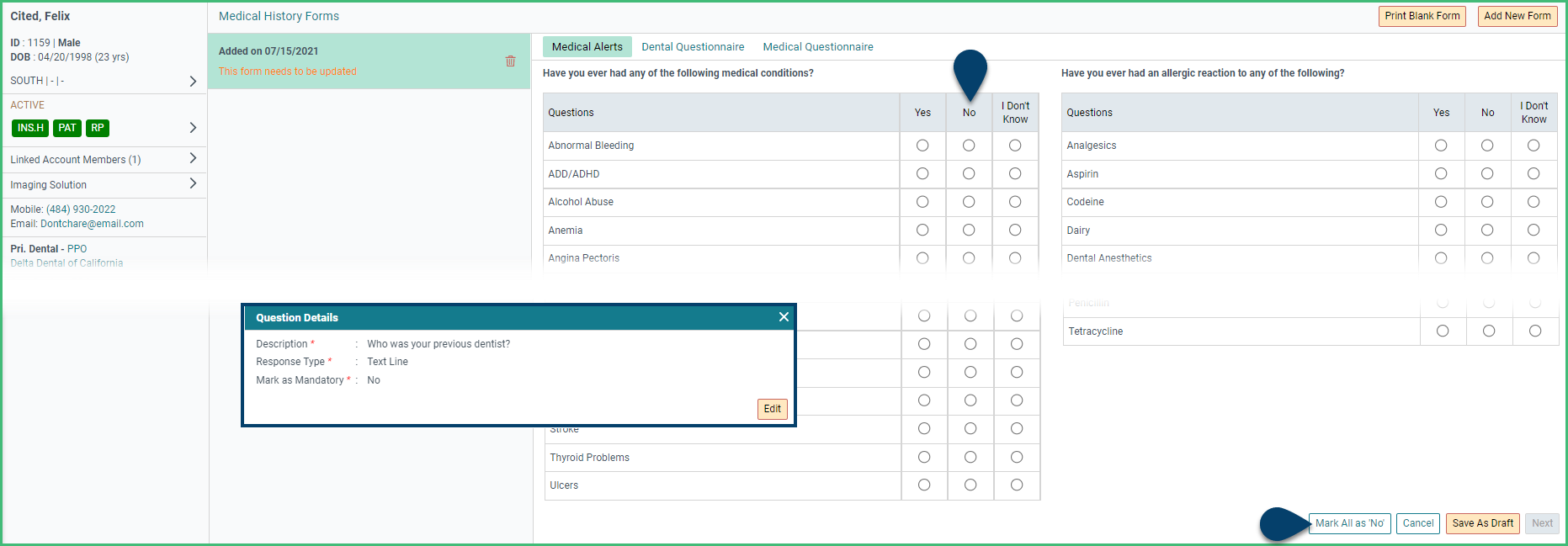Switch to Dental Questionnaire tab

click(x=693, y=47)
